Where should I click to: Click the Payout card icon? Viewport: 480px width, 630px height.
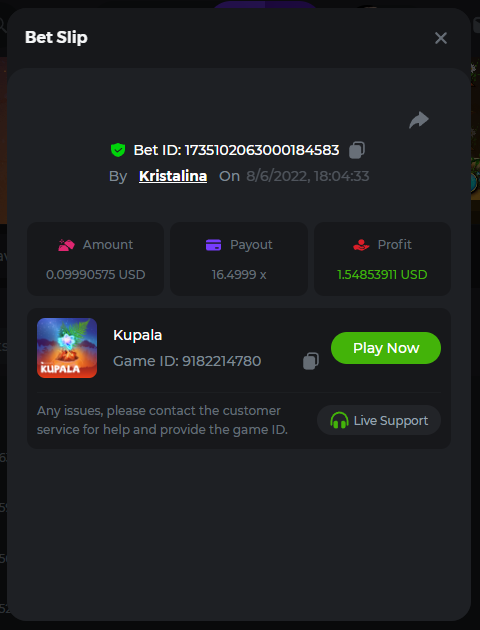tap(213, 245)
